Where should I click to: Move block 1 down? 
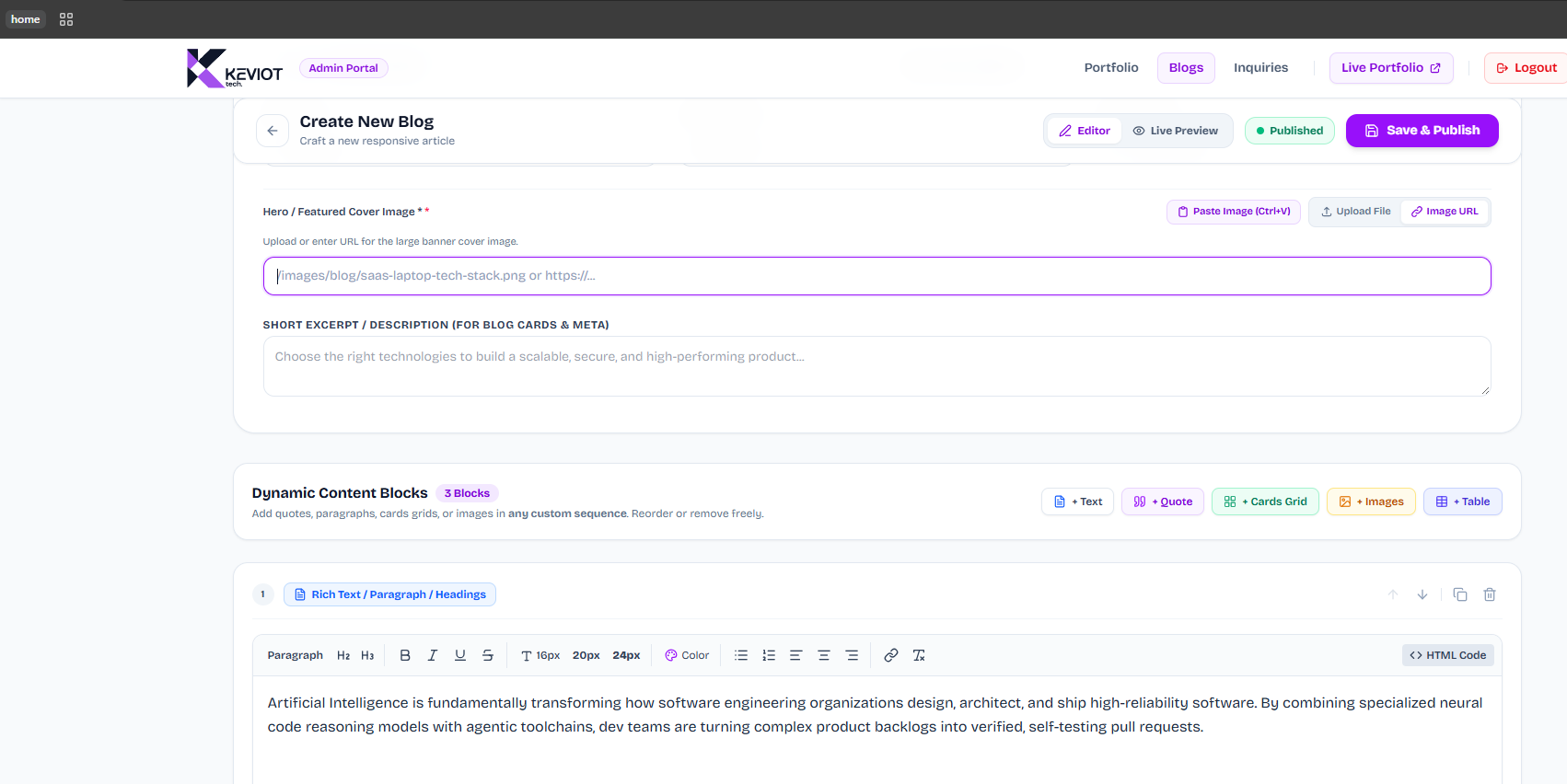click(x=1422, y=594)
